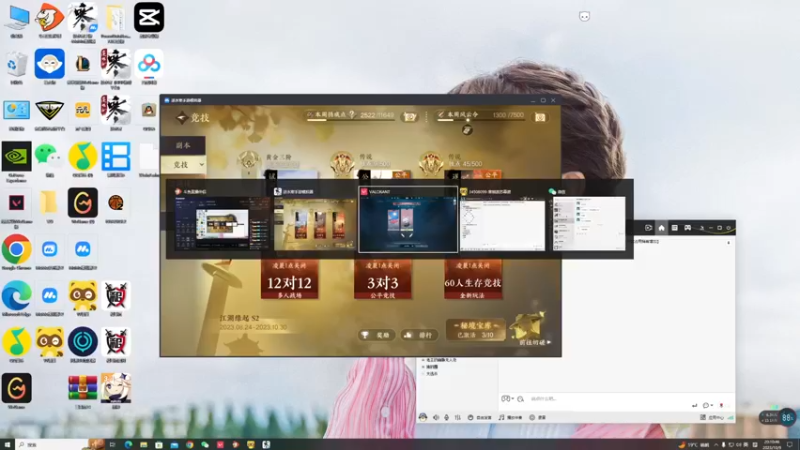Open the WinRAR archive icon
The image size is (800, 450).
(x=83, y=388)
